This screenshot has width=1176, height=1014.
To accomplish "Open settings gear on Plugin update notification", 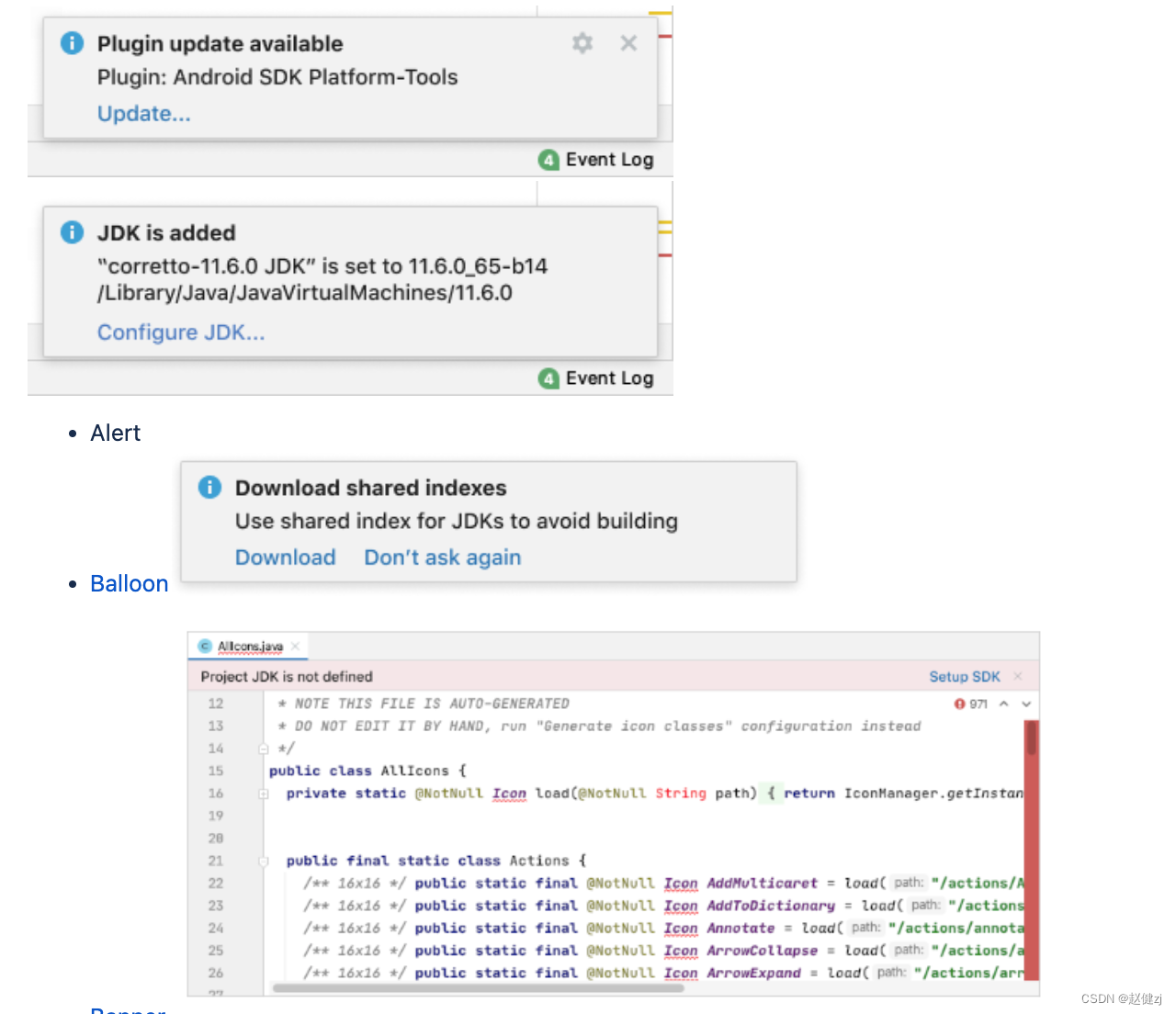I will pyautogui.click(x=582, y=43).
